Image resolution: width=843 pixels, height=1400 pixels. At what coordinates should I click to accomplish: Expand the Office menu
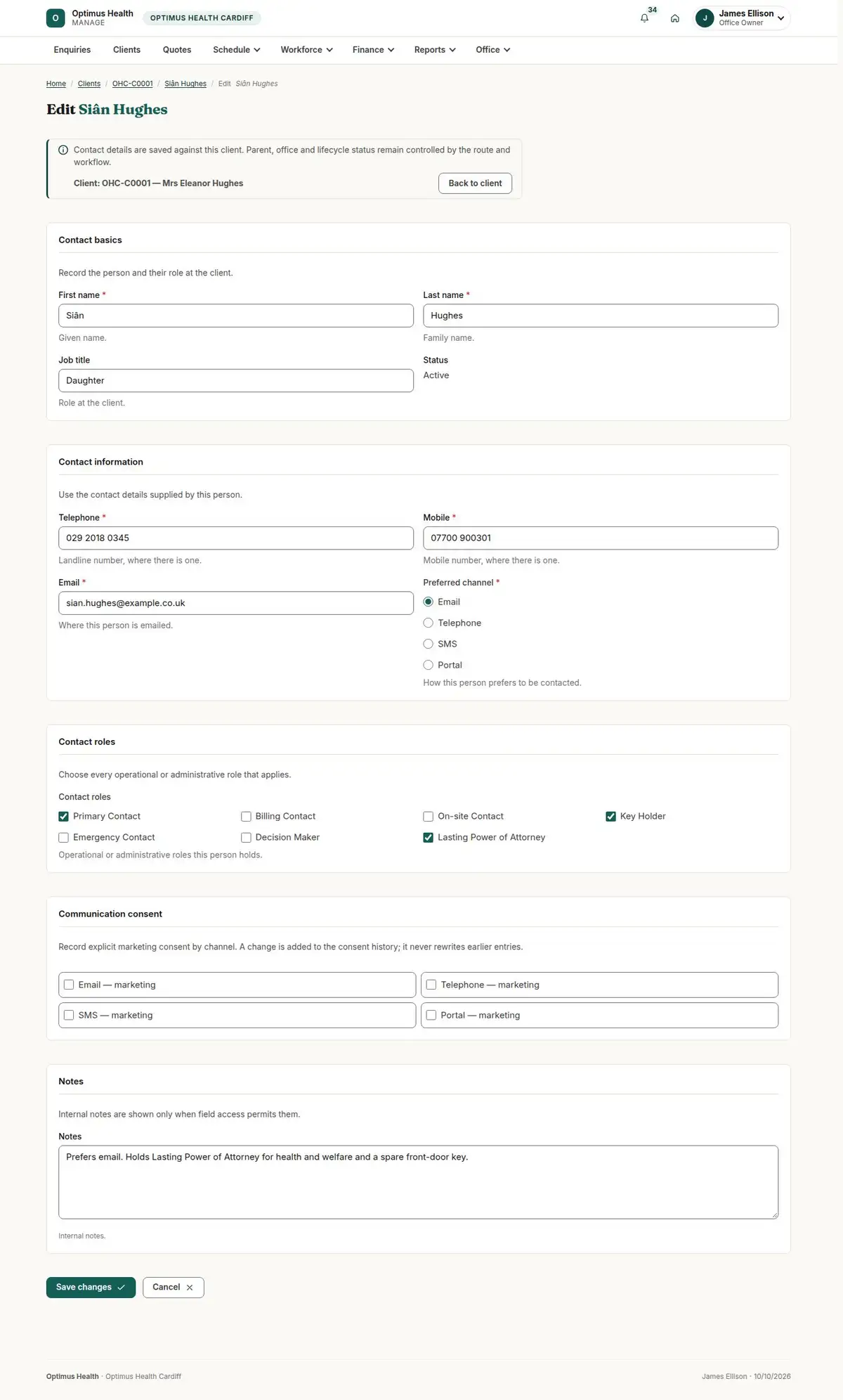pyautogui.click(x=492, y=50)
